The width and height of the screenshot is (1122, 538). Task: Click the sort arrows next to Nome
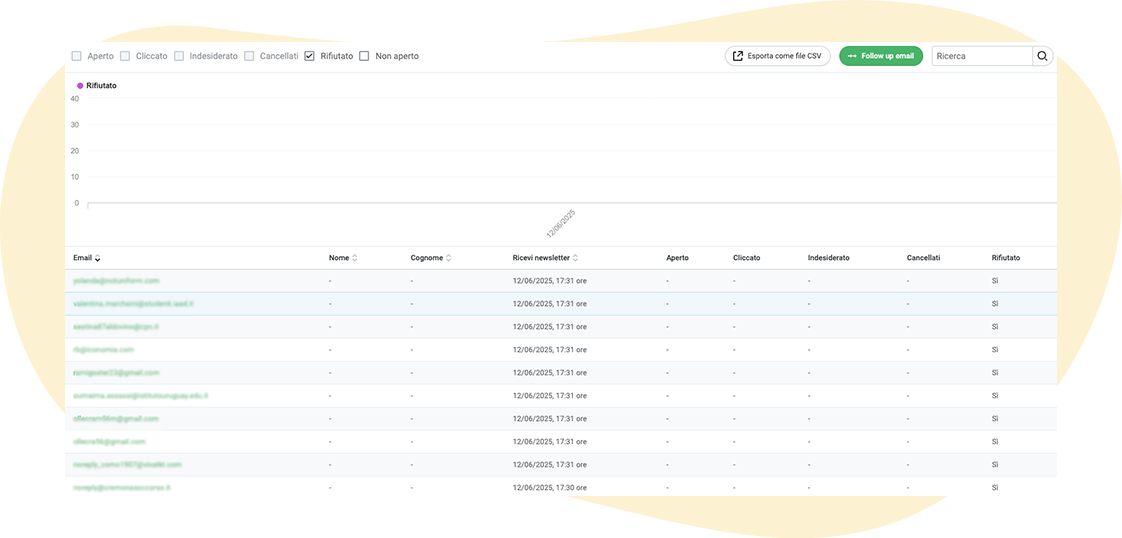click(x=355, y=258)
